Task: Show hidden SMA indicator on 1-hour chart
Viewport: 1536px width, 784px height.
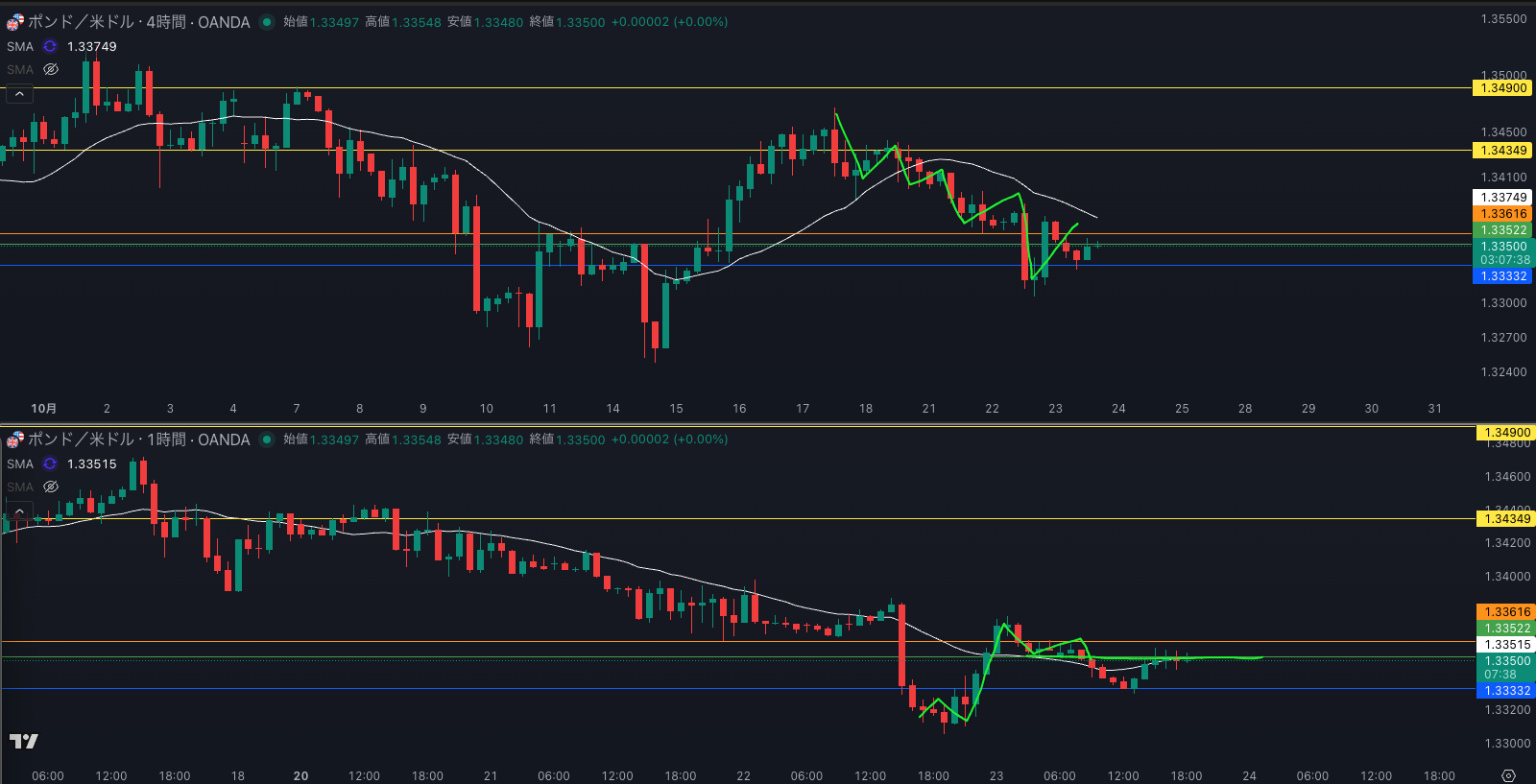Action: coord(51,487)
